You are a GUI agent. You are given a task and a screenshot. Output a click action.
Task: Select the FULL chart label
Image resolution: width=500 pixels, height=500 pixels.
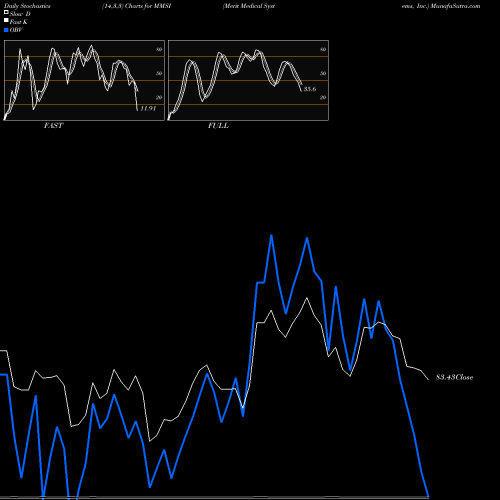(218, 126)
